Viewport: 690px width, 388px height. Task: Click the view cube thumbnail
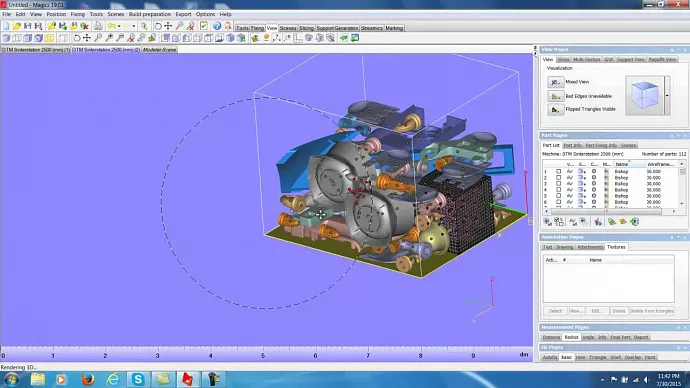[x=645, y=95]
